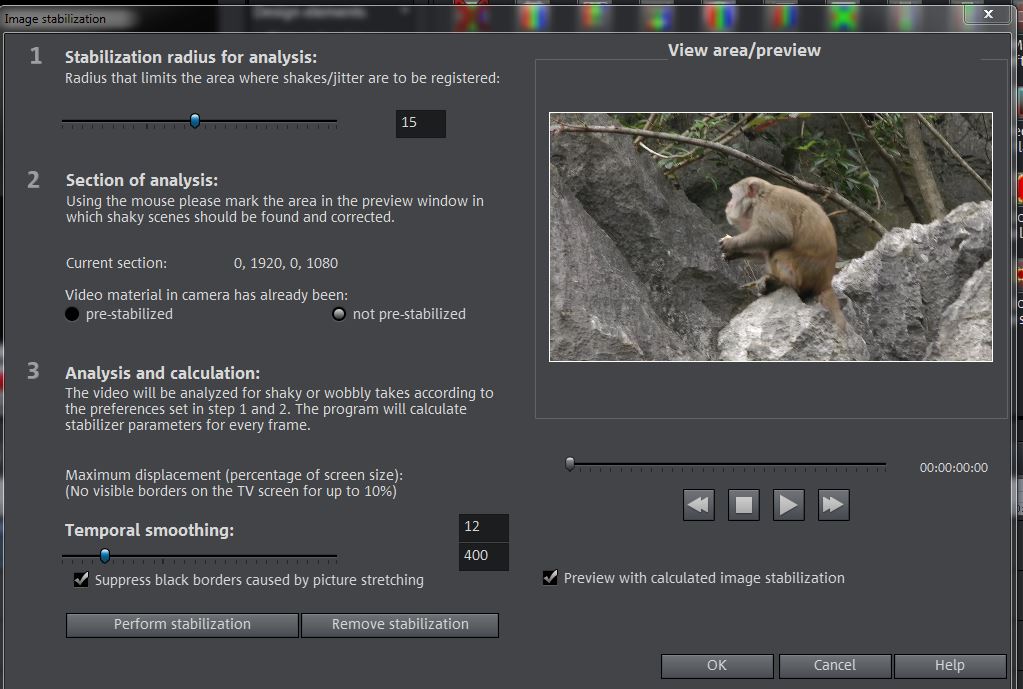
Task: Click the fast-forward button under the preview
Action: [x=833, y=505]
